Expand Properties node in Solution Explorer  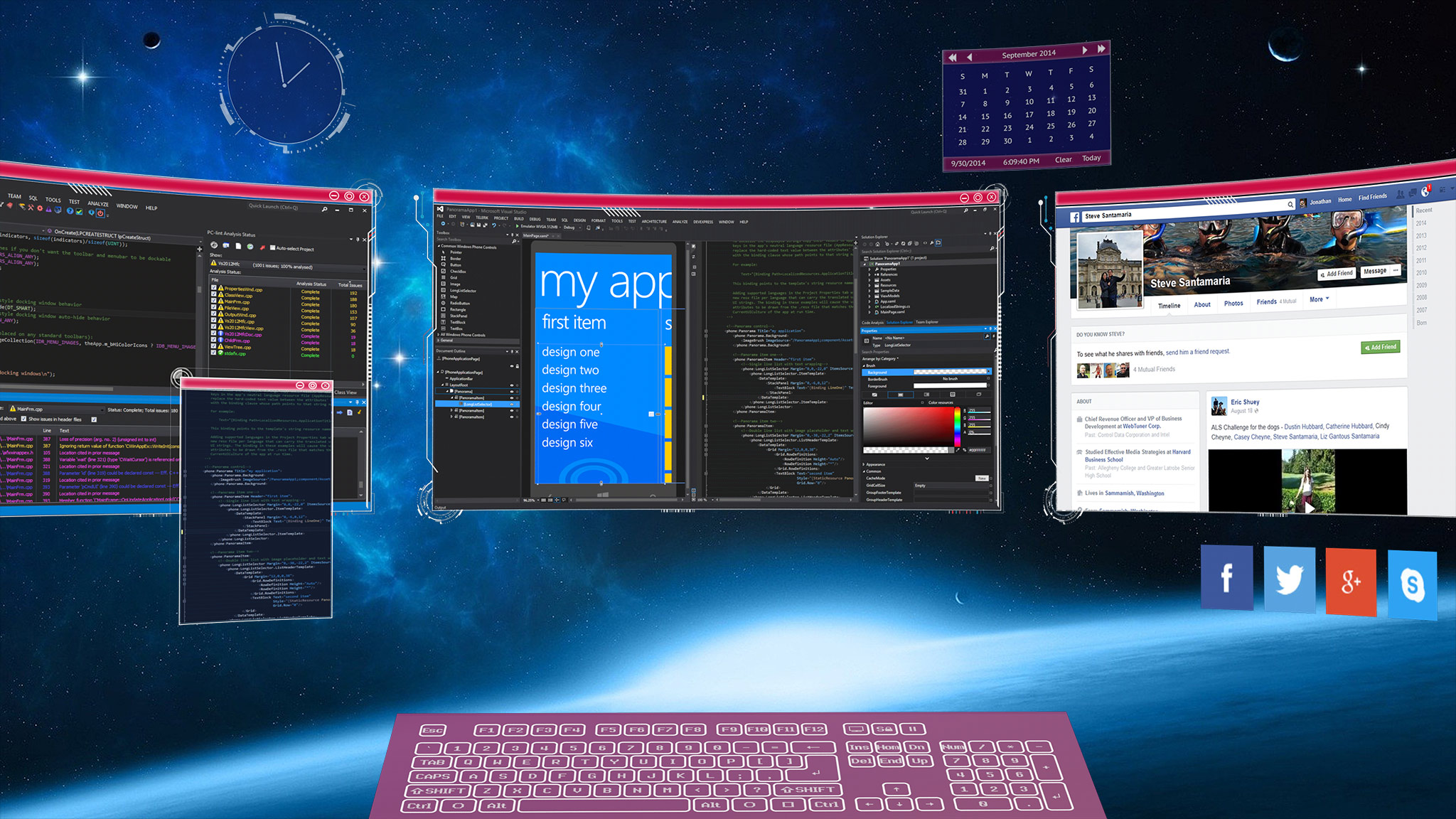869,269
